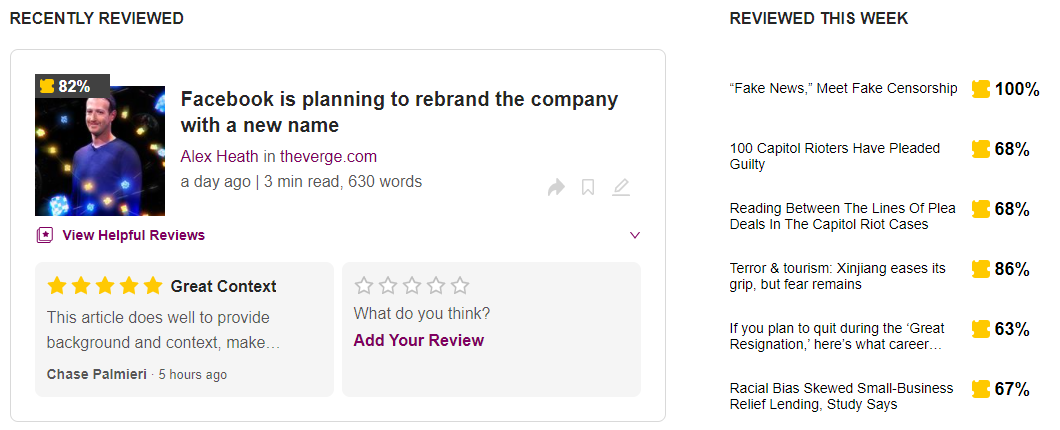Bookmark the Facebook rebrand article

click(x=588, y=187)
